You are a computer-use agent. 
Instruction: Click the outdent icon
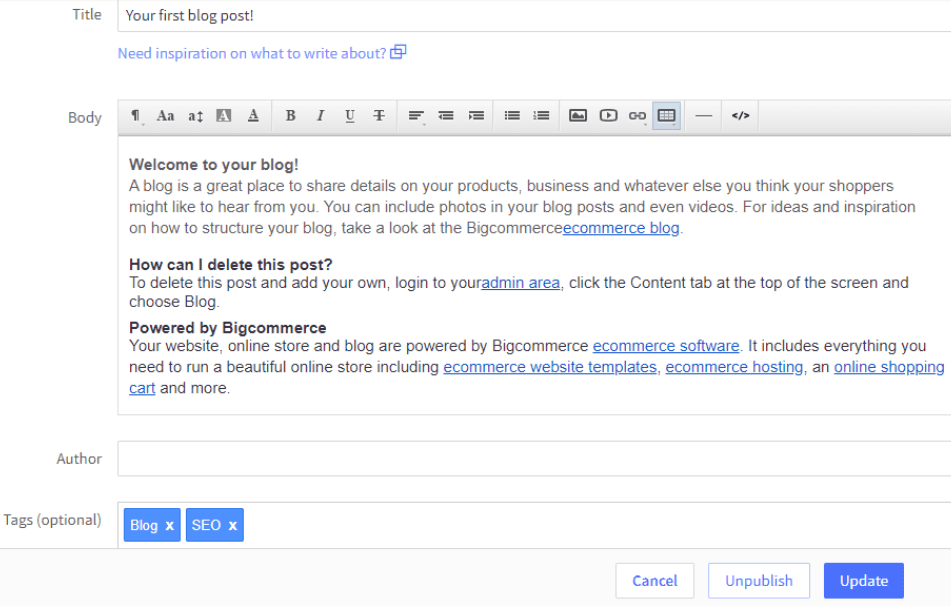pos(446,115)
